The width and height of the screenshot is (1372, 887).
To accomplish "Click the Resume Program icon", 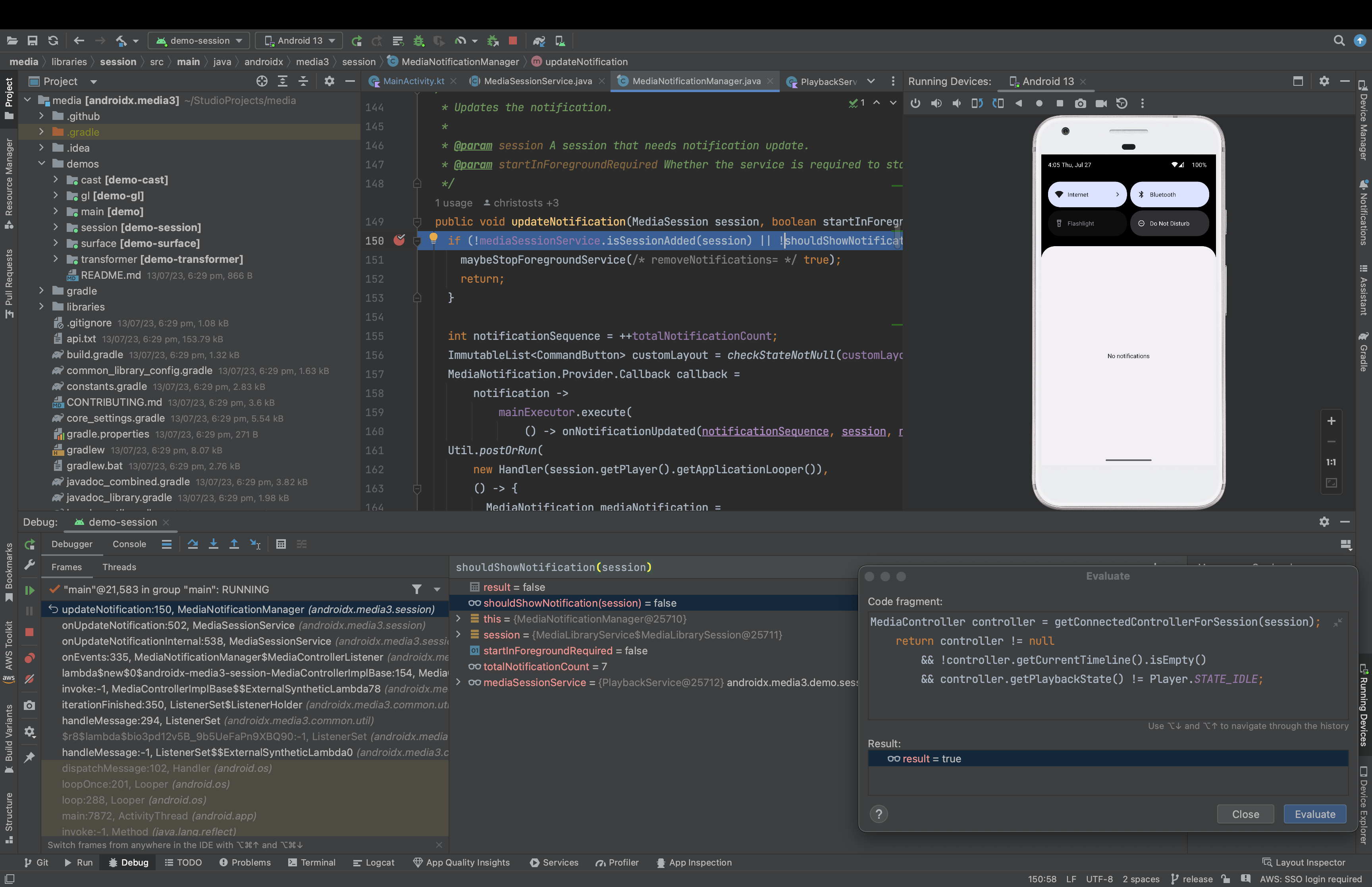I will point(29,590).
